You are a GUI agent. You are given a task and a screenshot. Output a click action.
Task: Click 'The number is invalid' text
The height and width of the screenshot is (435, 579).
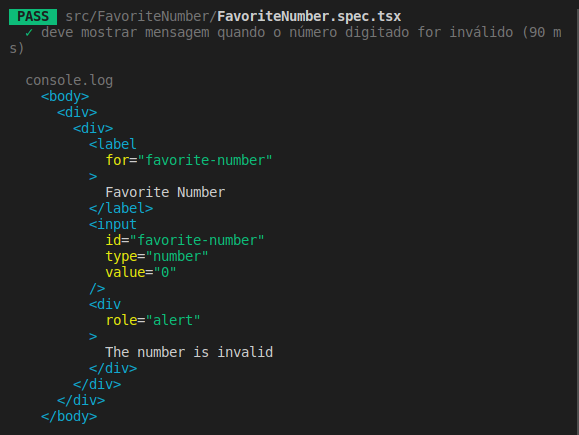point(189,352)
